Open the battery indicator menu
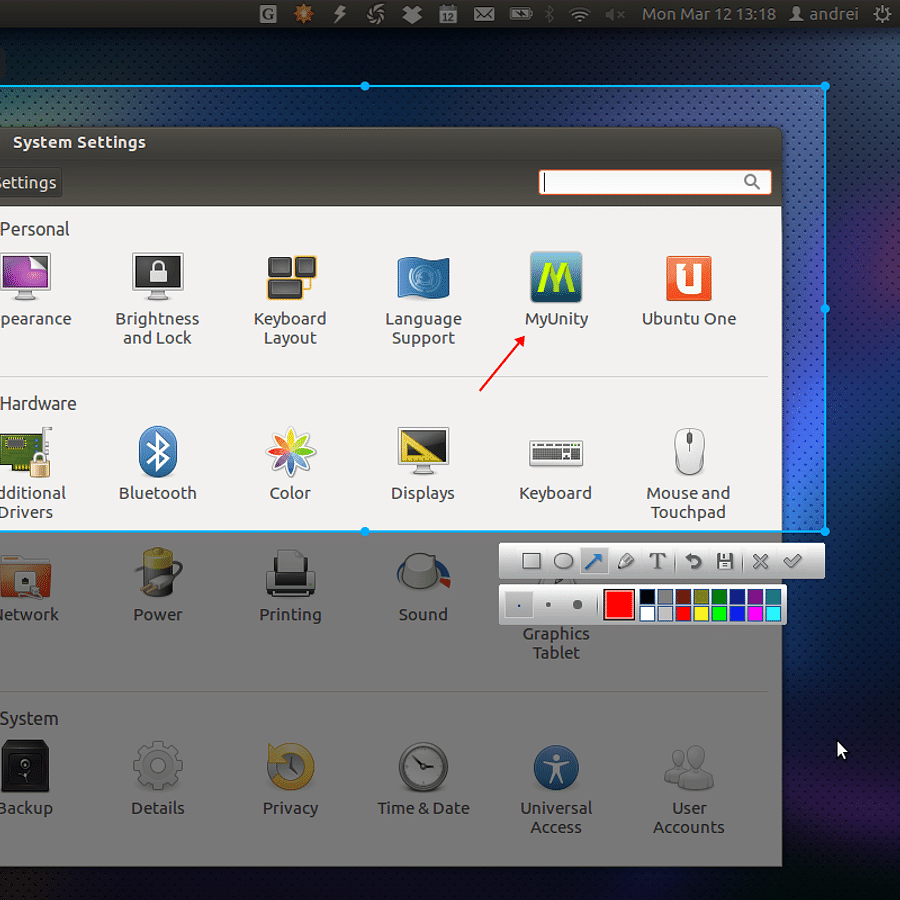The width and height of the screenshot is (900, 900). click(521, 14)
